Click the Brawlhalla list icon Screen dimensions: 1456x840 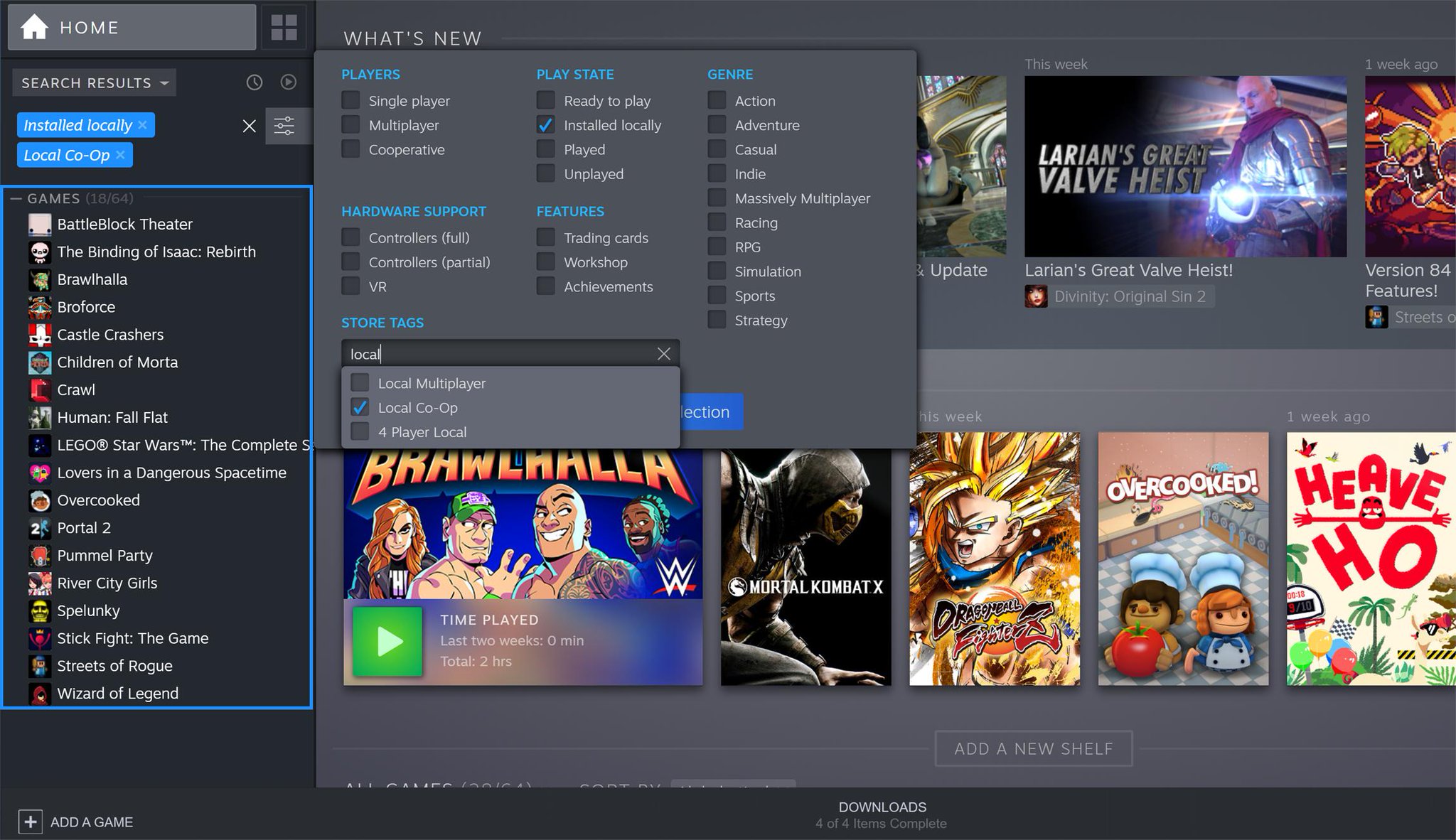40,280
